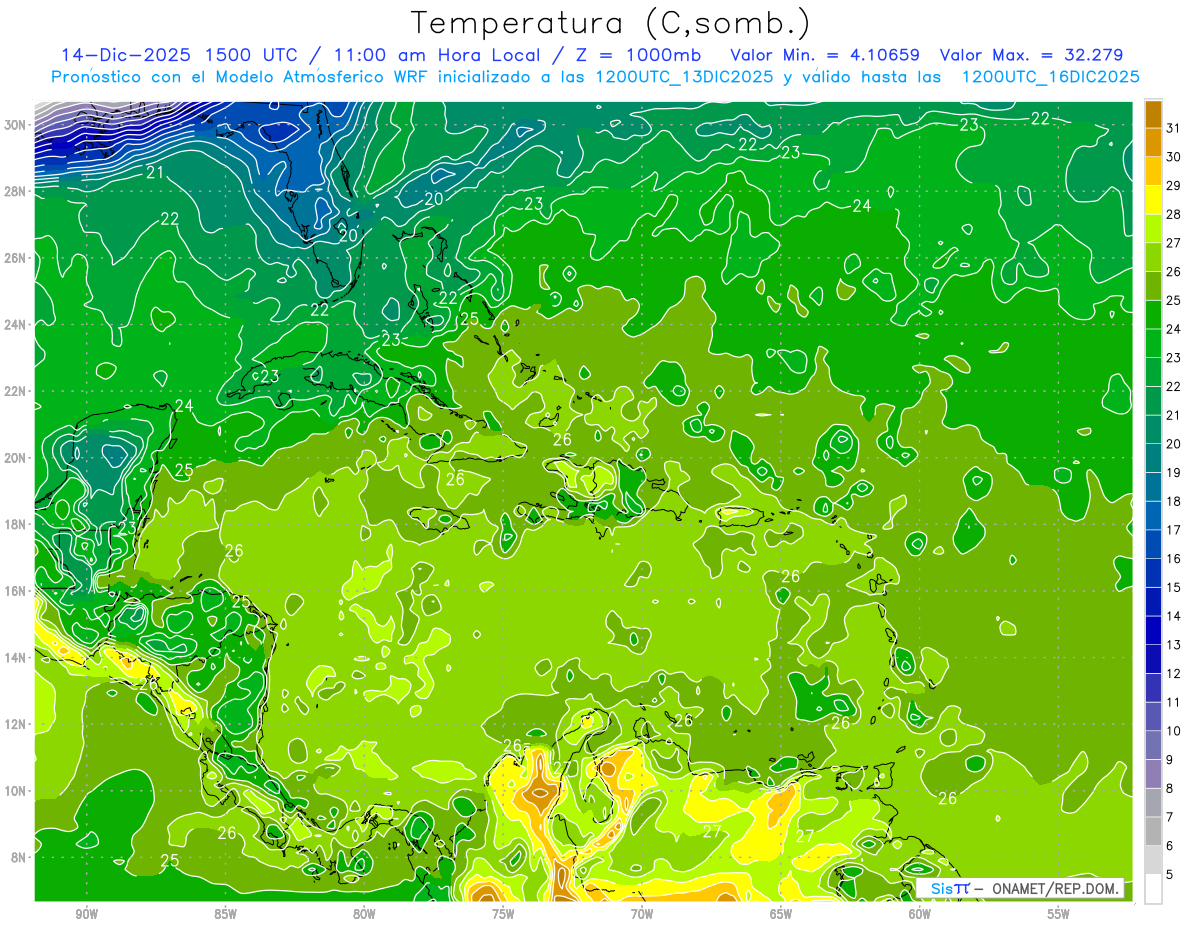Click the 11:00 am Hora Local text
The image size is (1200, 927).
click(x=425, y=55)
